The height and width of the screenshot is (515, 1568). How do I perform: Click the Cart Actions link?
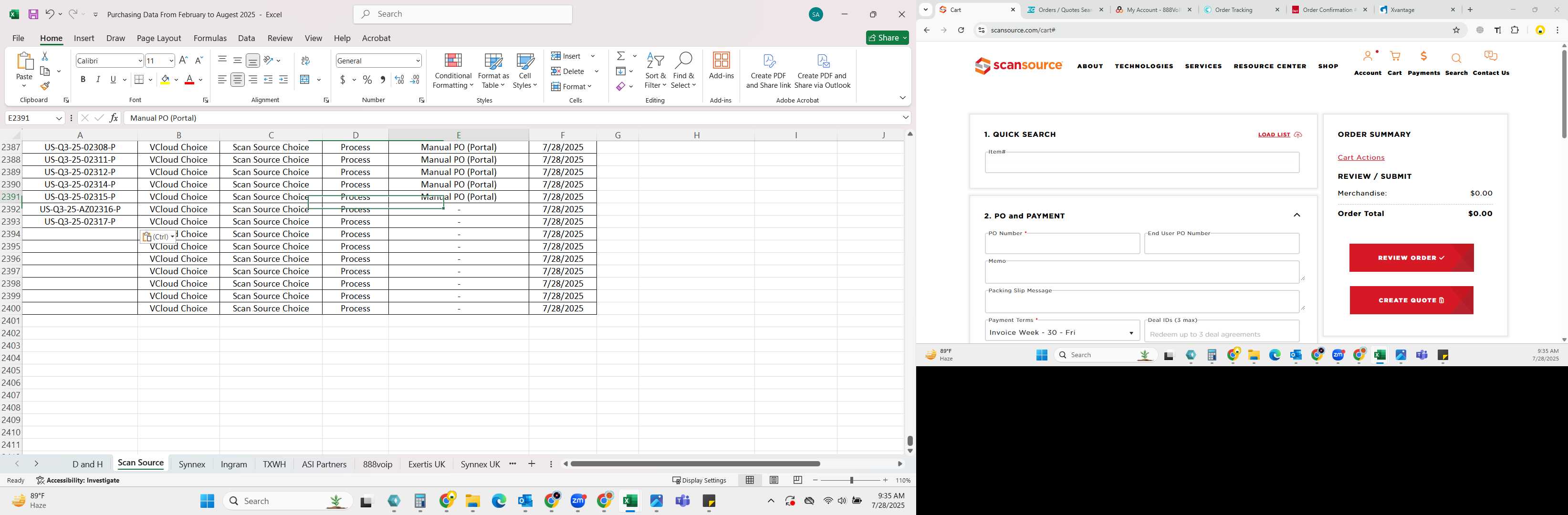coord(1360,157)
